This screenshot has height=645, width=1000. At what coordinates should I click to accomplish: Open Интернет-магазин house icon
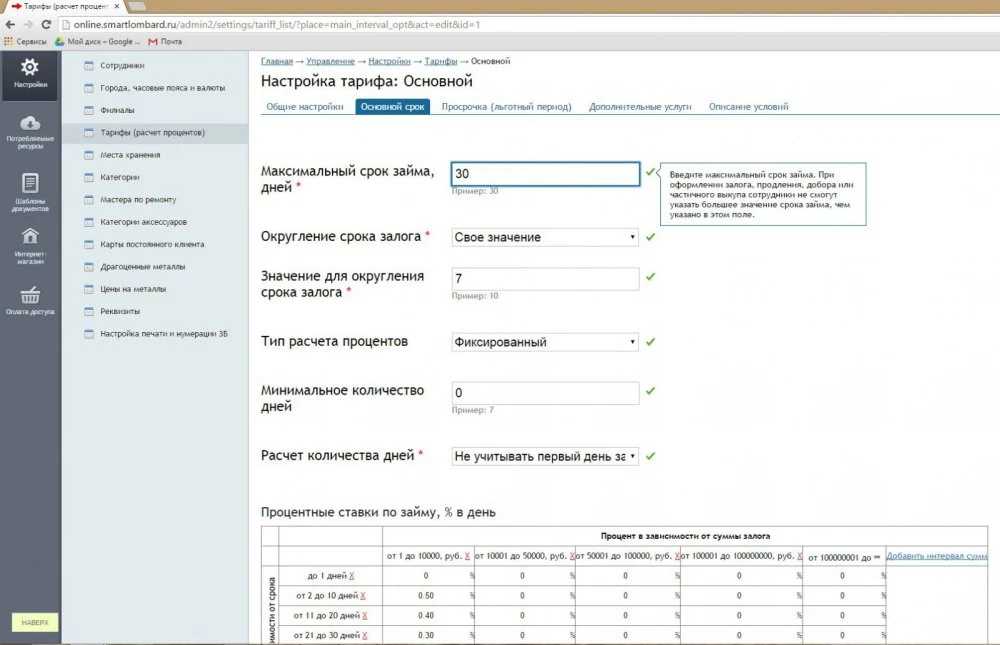tap(30, 236)
